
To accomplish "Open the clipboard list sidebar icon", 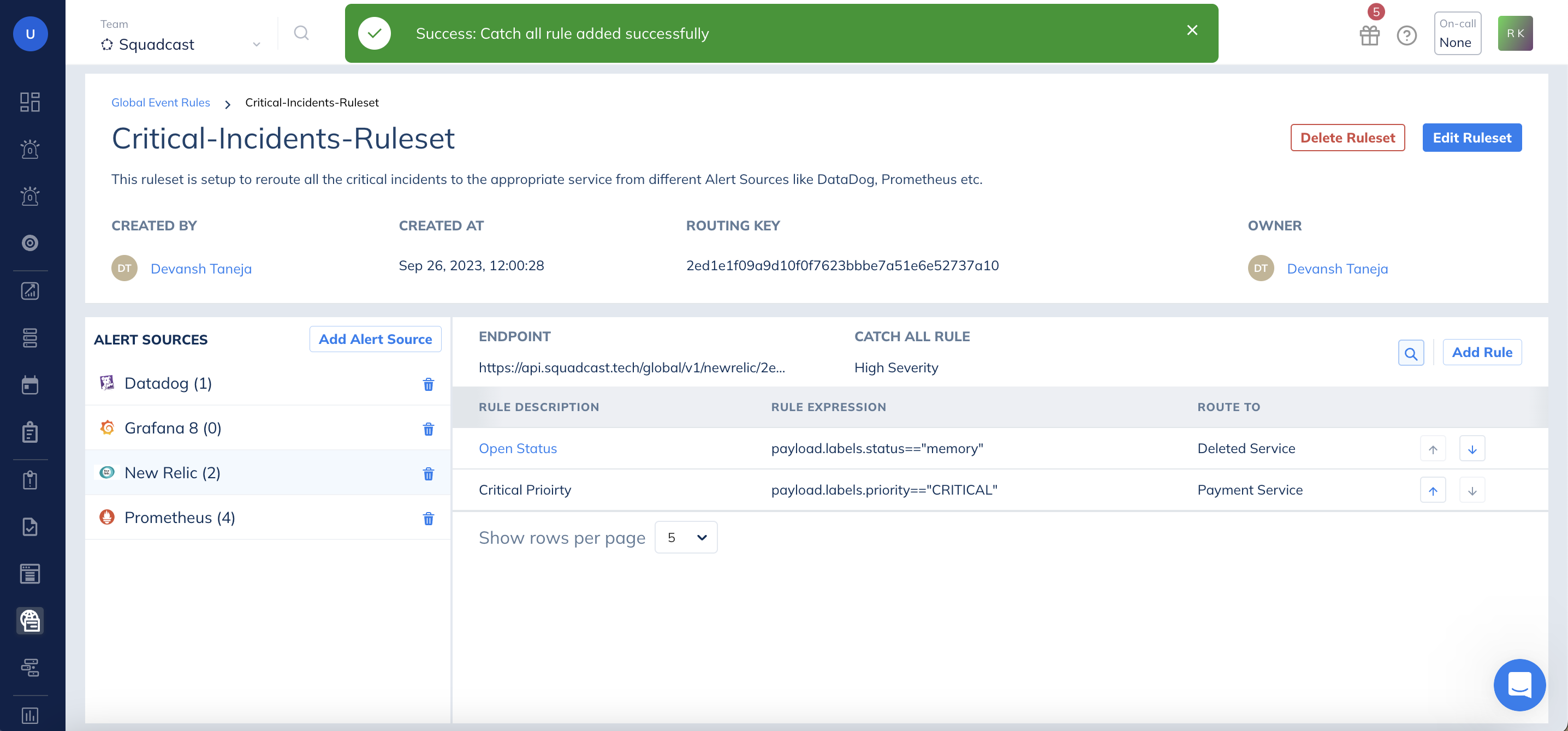I will [30, 432].
